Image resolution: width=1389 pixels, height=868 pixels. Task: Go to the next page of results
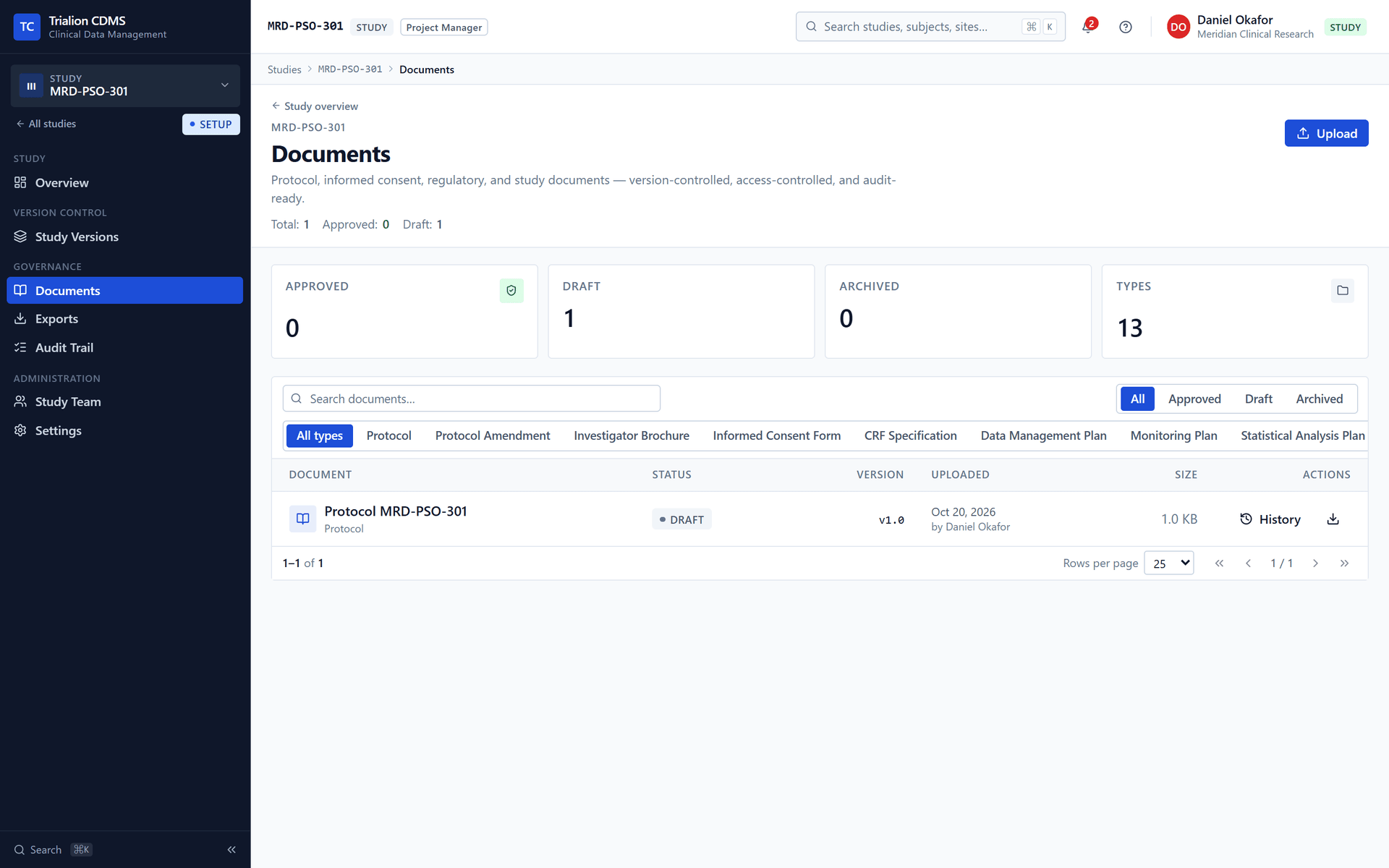(x=1315, y=563)
